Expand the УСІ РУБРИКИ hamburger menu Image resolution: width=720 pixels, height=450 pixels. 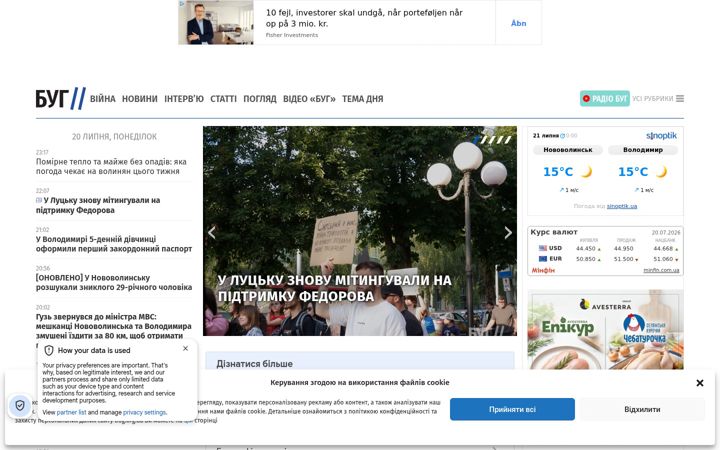click(658, 98)
